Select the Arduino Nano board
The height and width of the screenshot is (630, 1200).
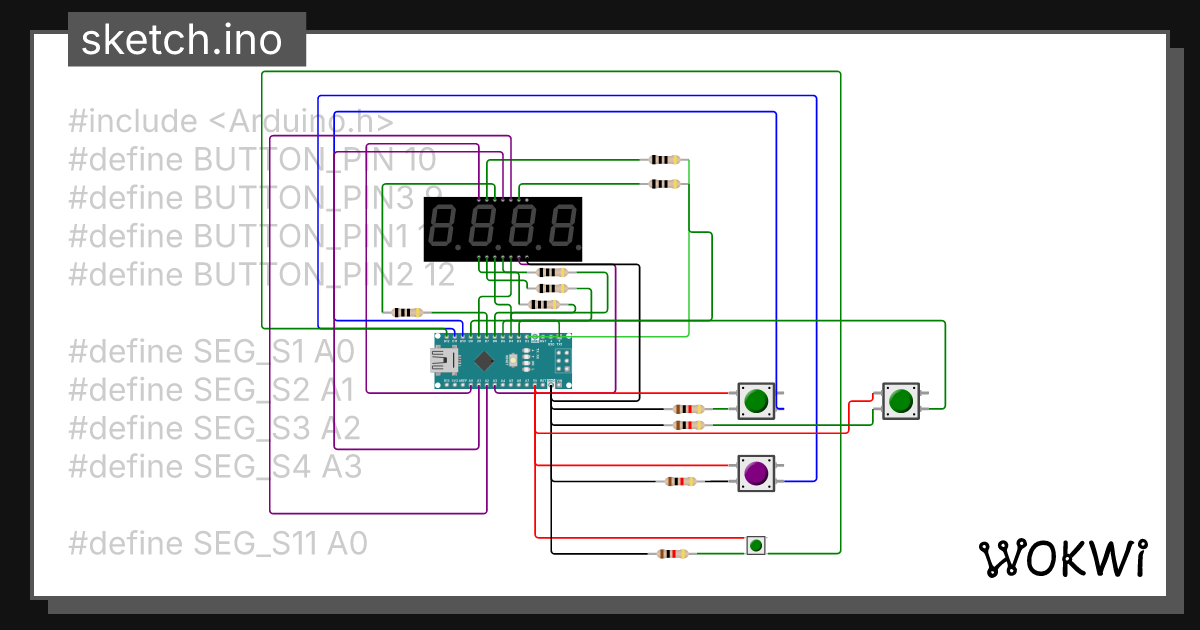(503, 360)
